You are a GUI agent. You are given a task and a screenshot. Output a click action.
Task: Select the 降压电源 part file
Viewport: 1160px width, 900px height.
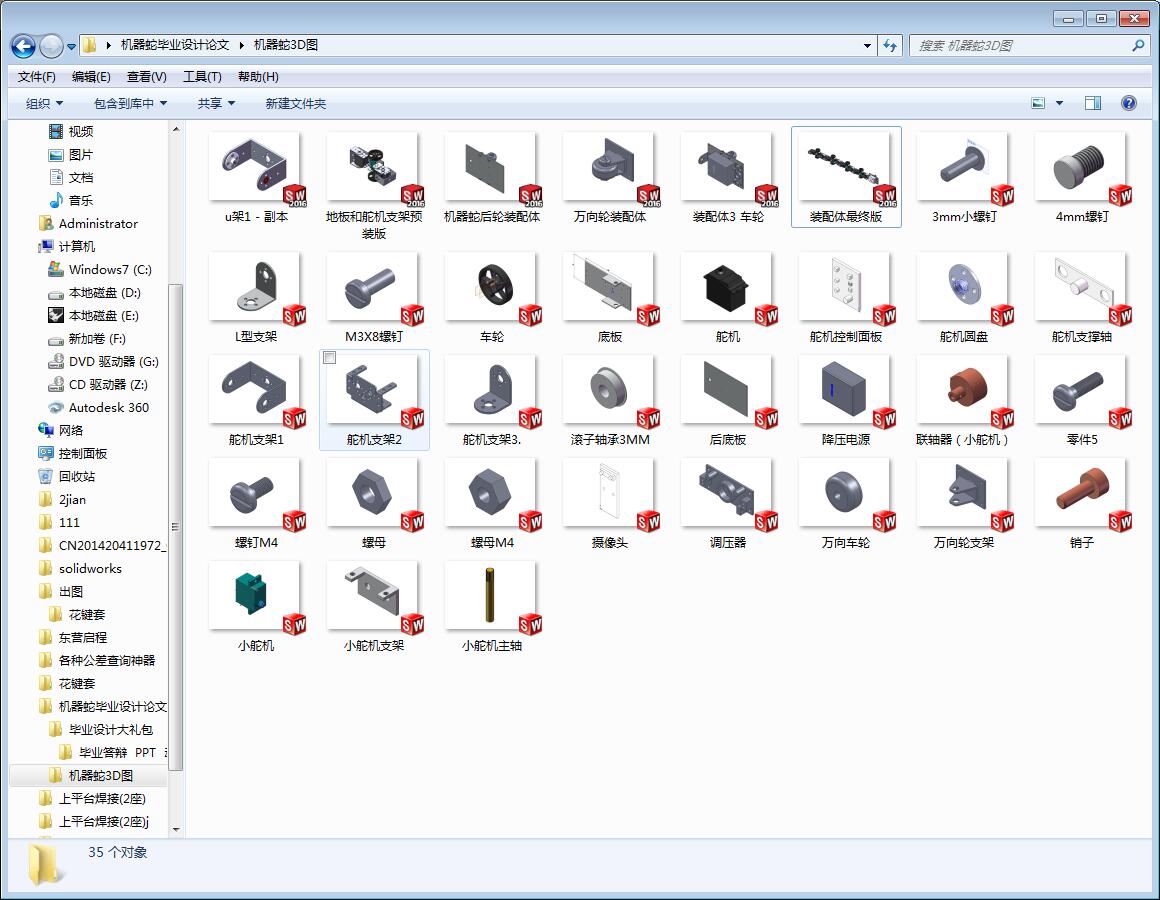pyautogui.click(x=846, y=400)
